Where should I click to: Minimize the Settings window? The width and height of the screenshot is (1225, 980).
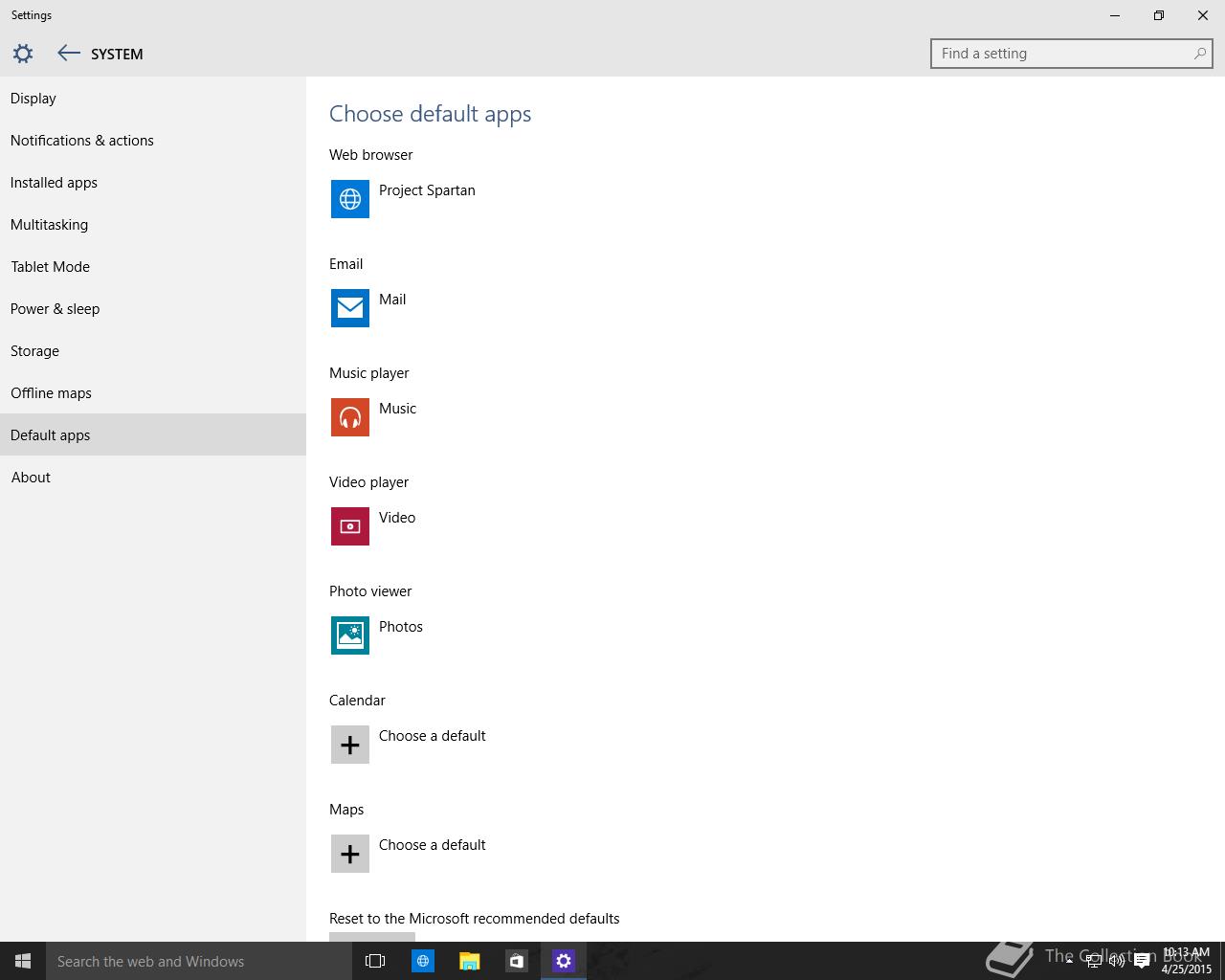click(x=1115, y=15)
